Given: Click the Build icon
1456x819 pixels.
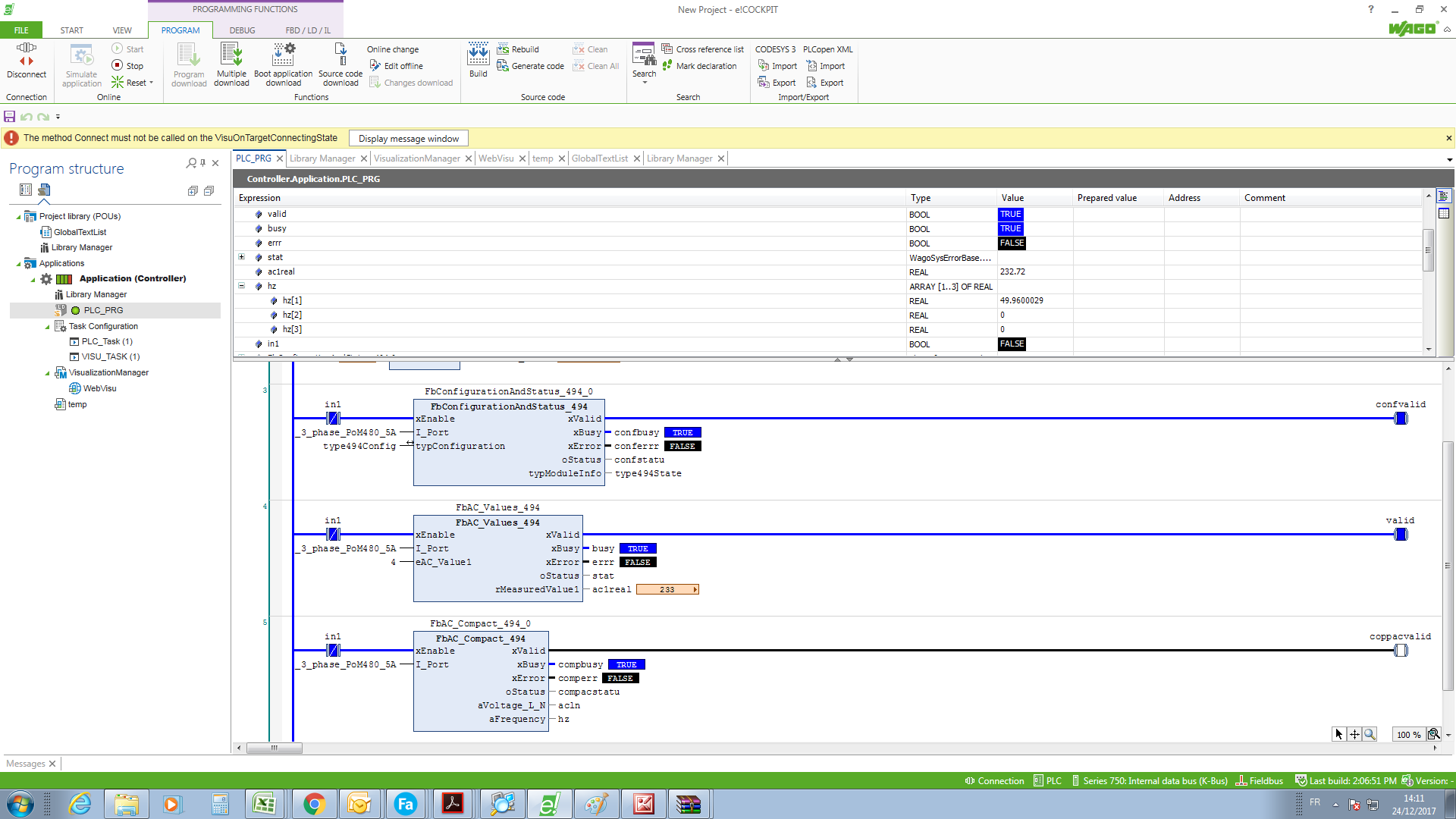Looking at the screenshot, I should (x=478, y=55).
